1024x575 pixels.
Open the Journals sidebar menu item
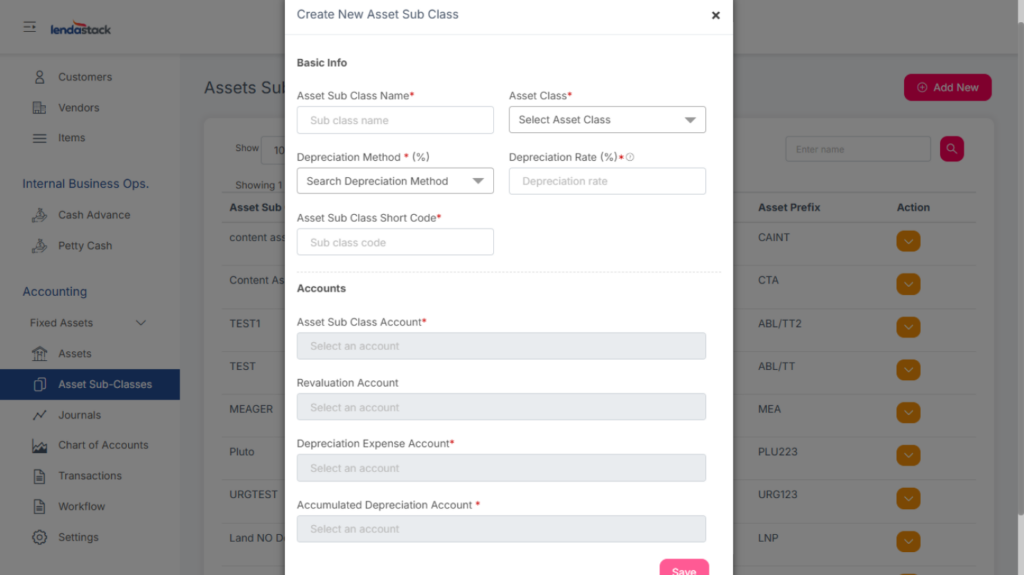coord(79,415)
